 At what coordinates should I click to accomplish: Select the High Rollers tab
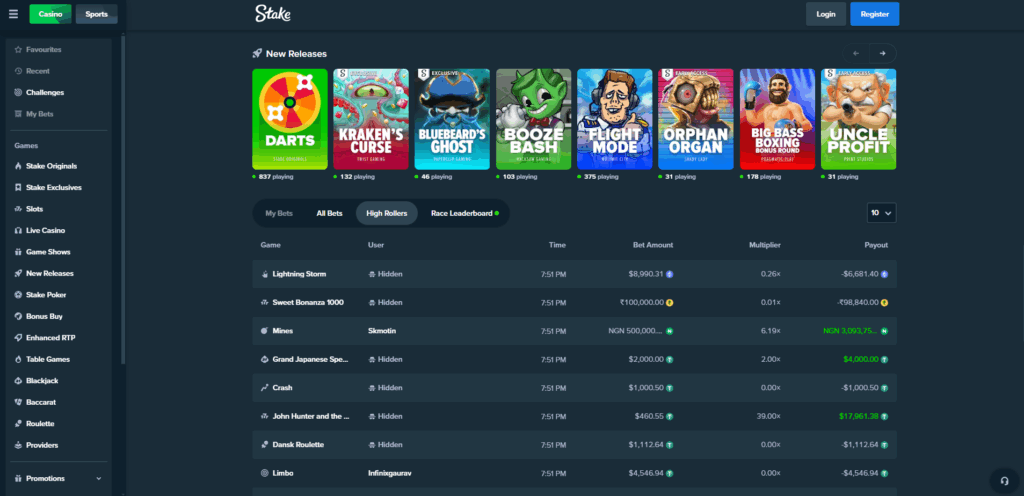point(387,213)
